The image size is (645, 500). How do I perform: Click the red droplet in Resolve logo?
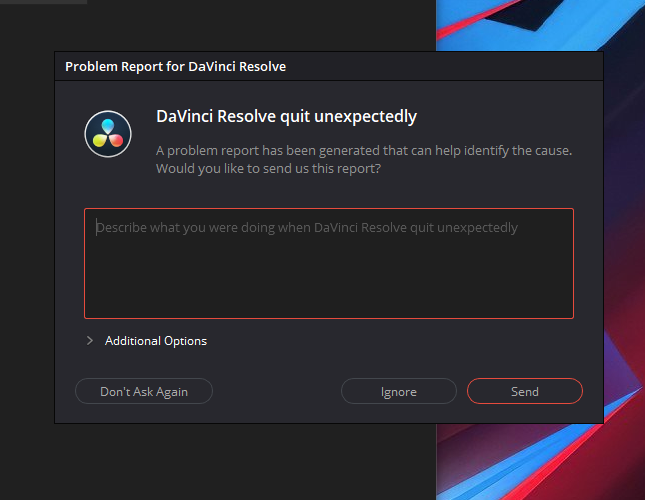coord(116,140)
